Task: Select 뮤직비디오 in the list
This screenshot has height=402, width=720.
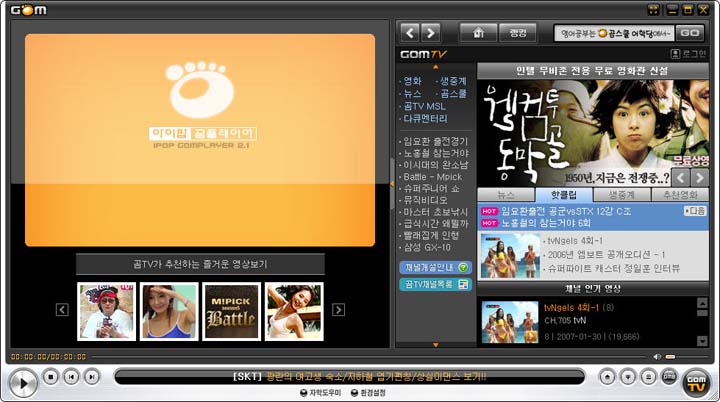Action: pos(424,200)
